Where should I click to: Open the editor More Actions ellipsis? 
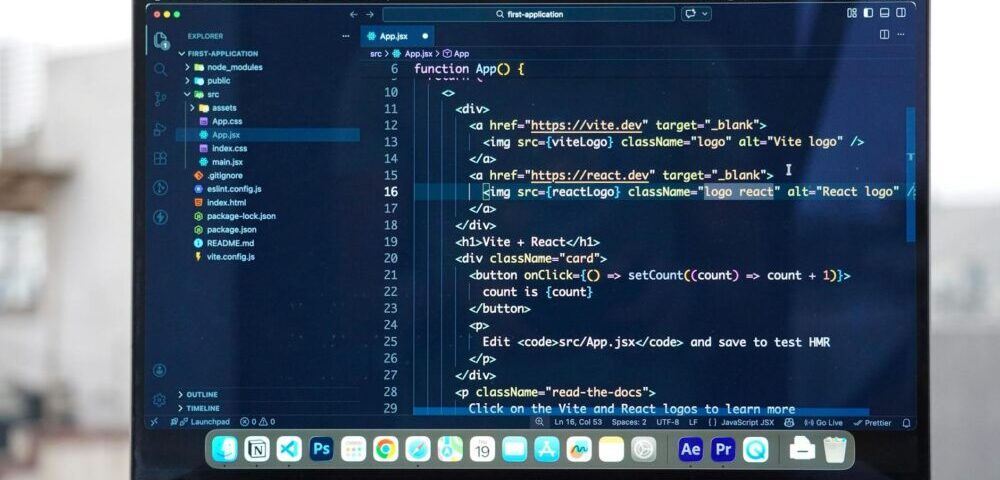[x=902, y=34]
